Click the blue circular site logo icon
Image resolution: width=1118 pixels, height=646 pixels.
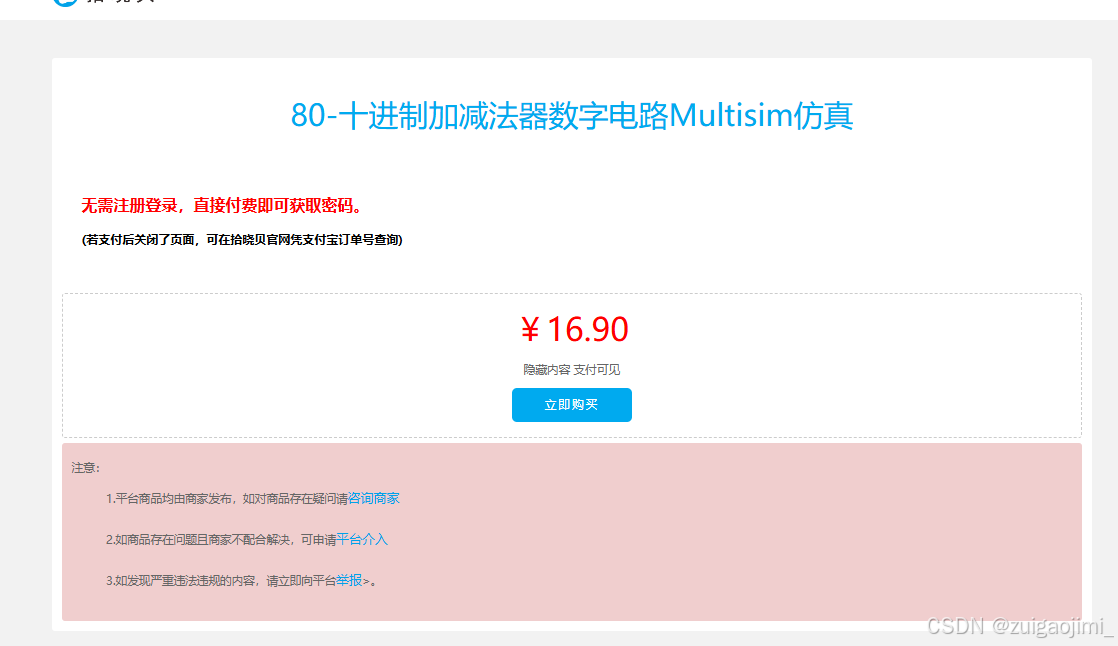tap(65, 2)
